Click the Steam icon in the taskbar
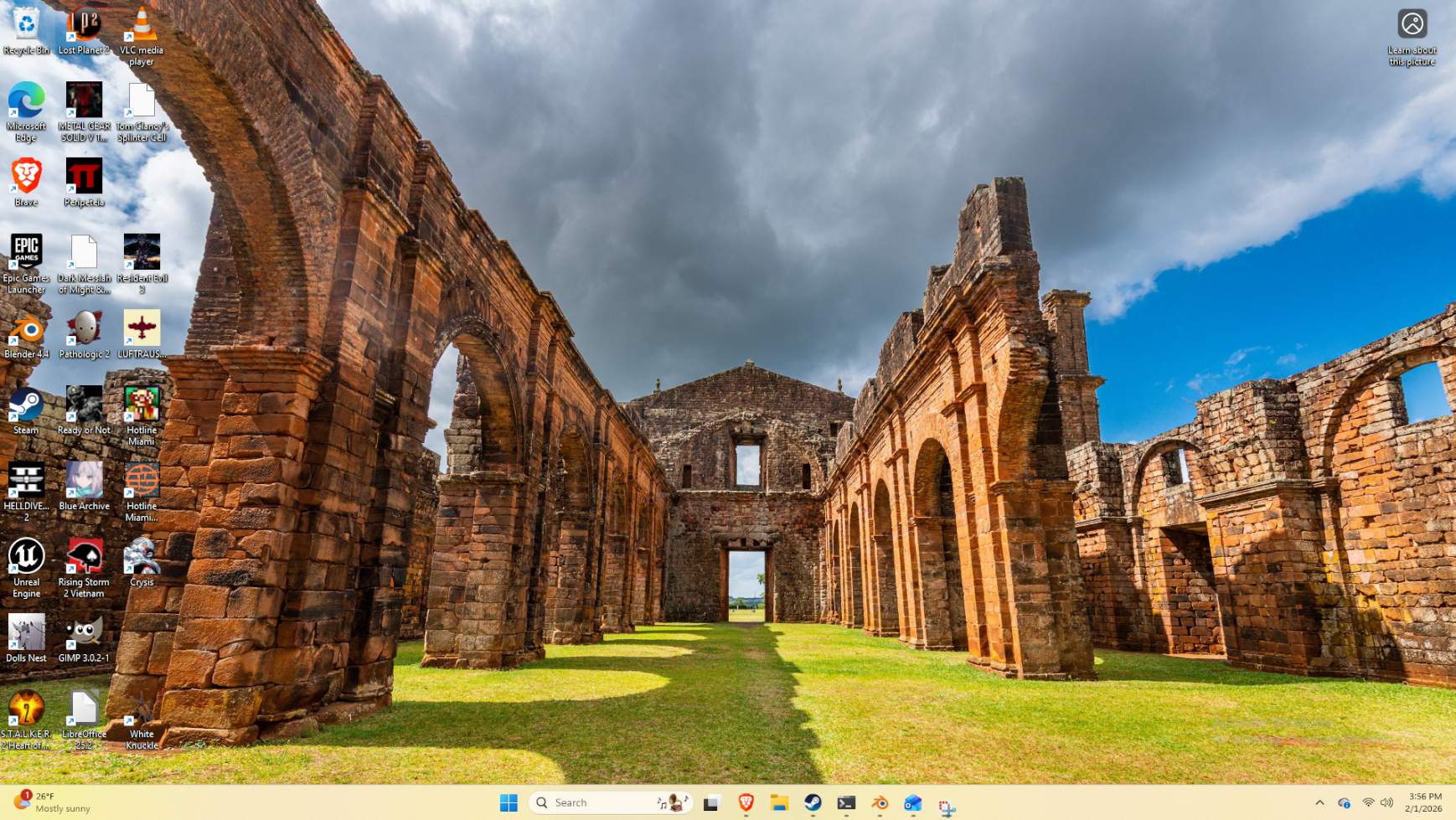 (x=813, y=802)
